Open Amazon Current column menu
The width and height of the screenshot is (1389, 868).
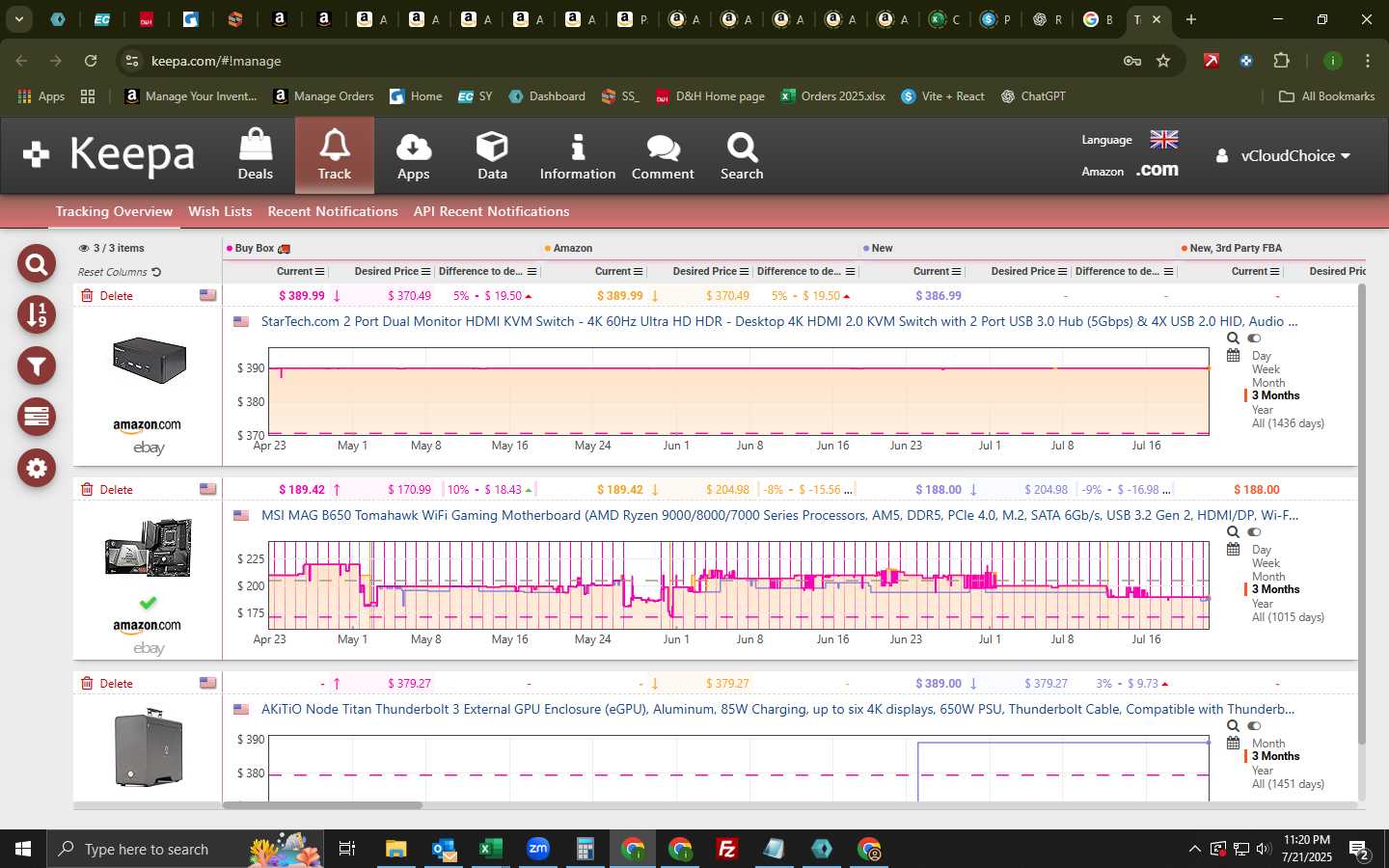[639, 272]
